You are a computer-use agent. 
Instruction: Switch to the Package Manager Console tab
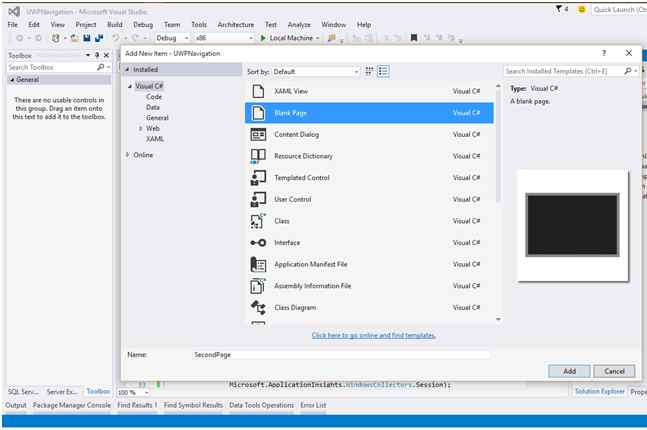(72, 405)
